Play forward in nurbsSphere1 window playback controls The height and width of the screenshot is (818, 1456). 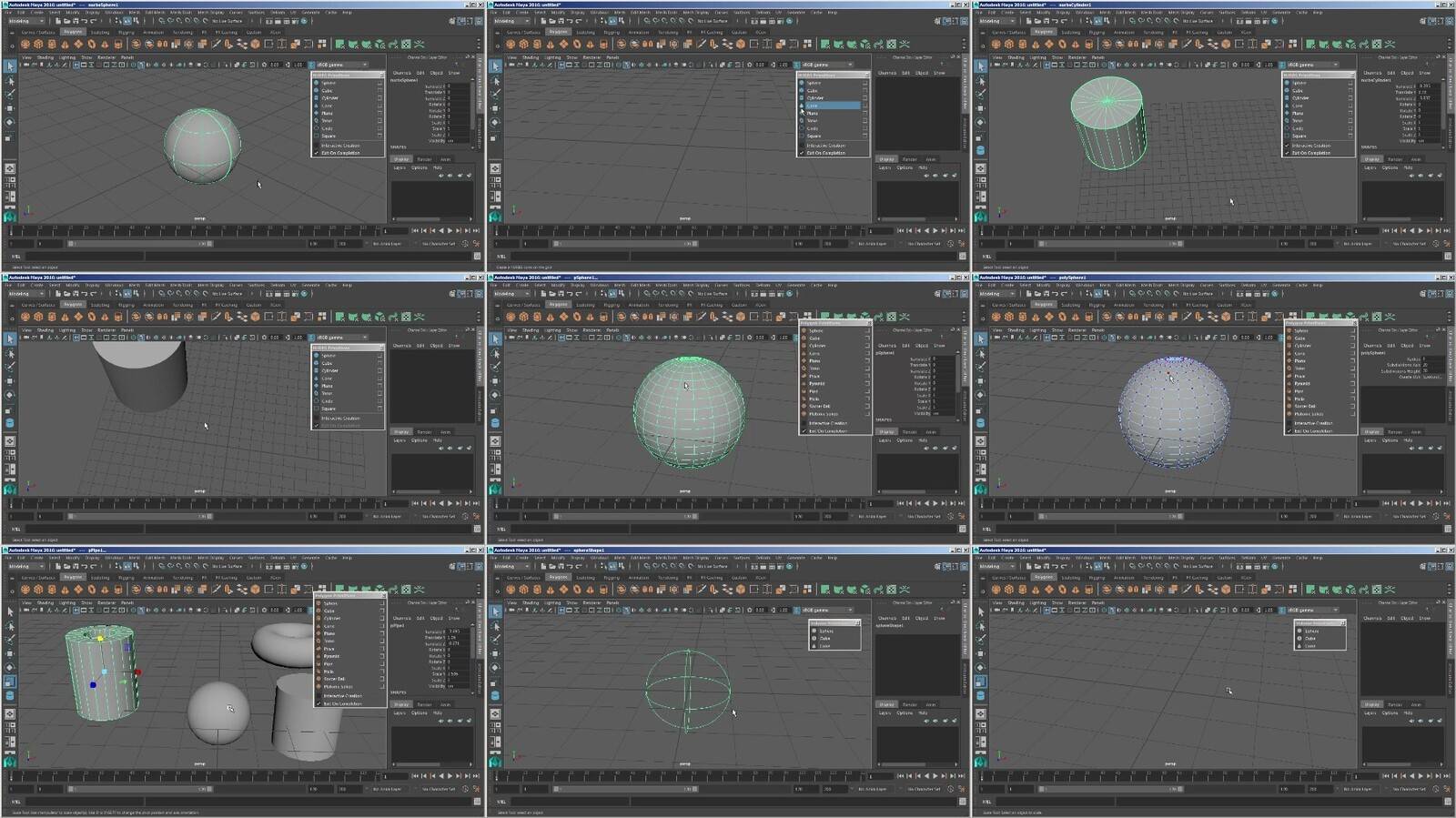[x=449, y=230]
